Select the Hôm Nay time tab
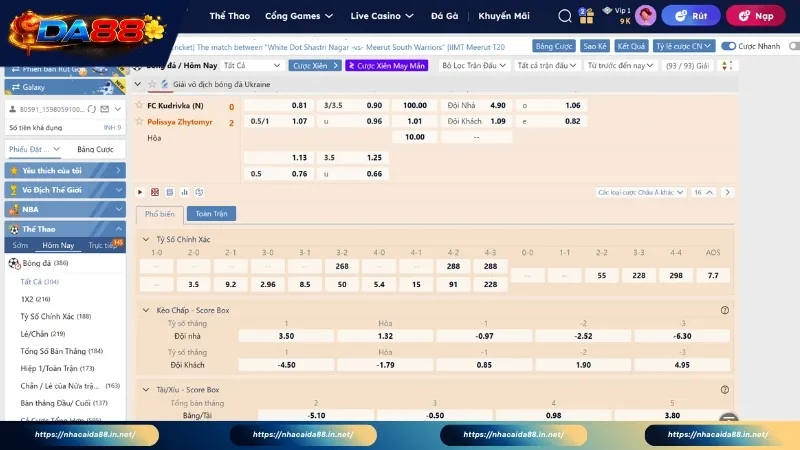800x450 pixels. tap(58, 245)
